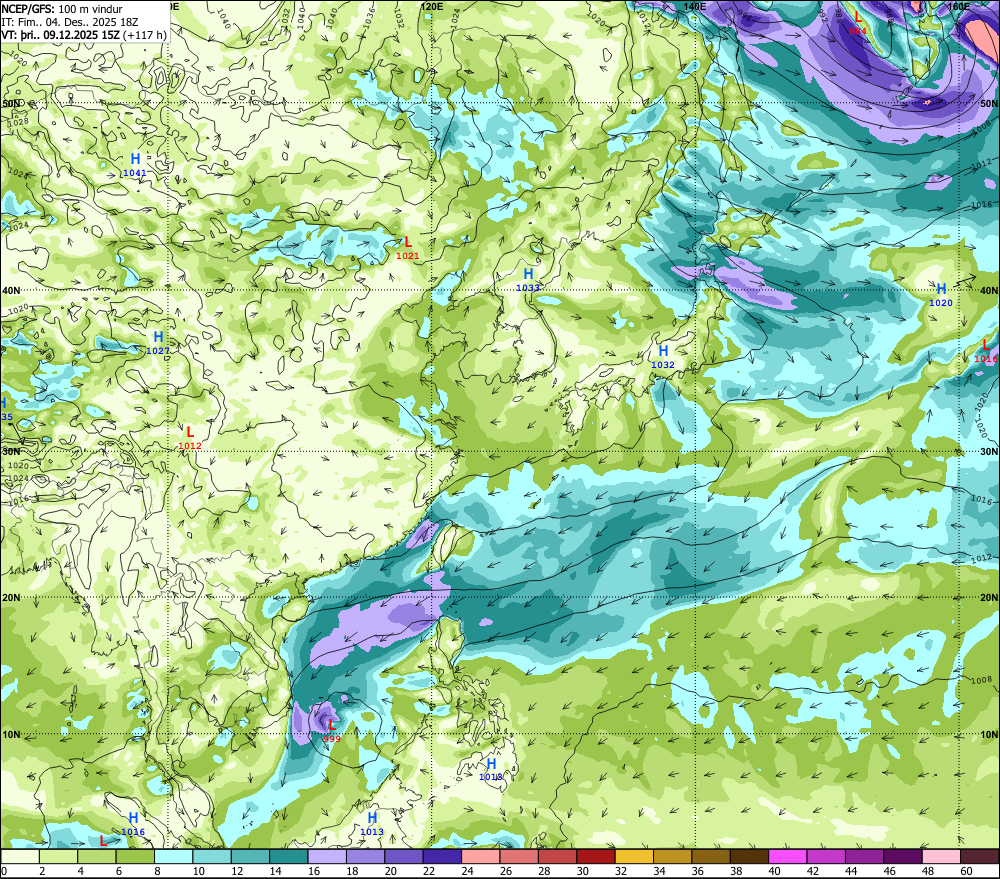Click the legend value 10
Screen dimensions: 1000x879
198,871
